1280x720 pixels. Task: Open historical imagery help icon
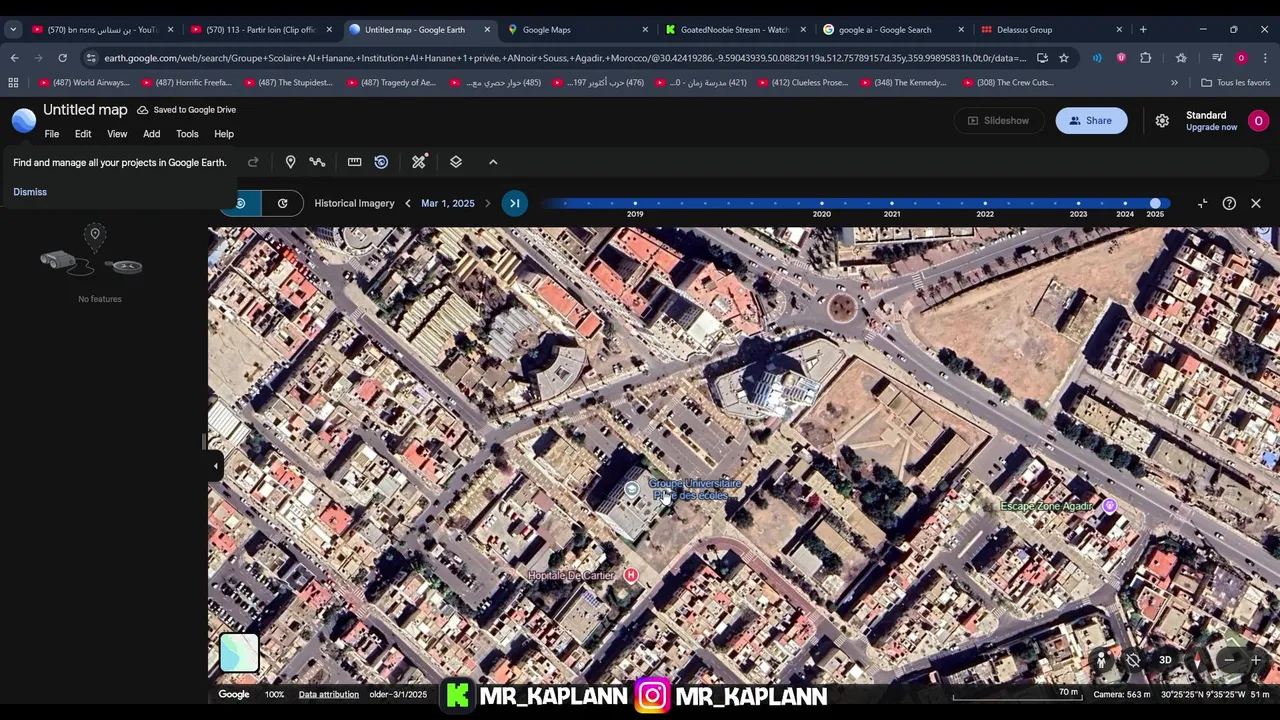coord(1229,203)
